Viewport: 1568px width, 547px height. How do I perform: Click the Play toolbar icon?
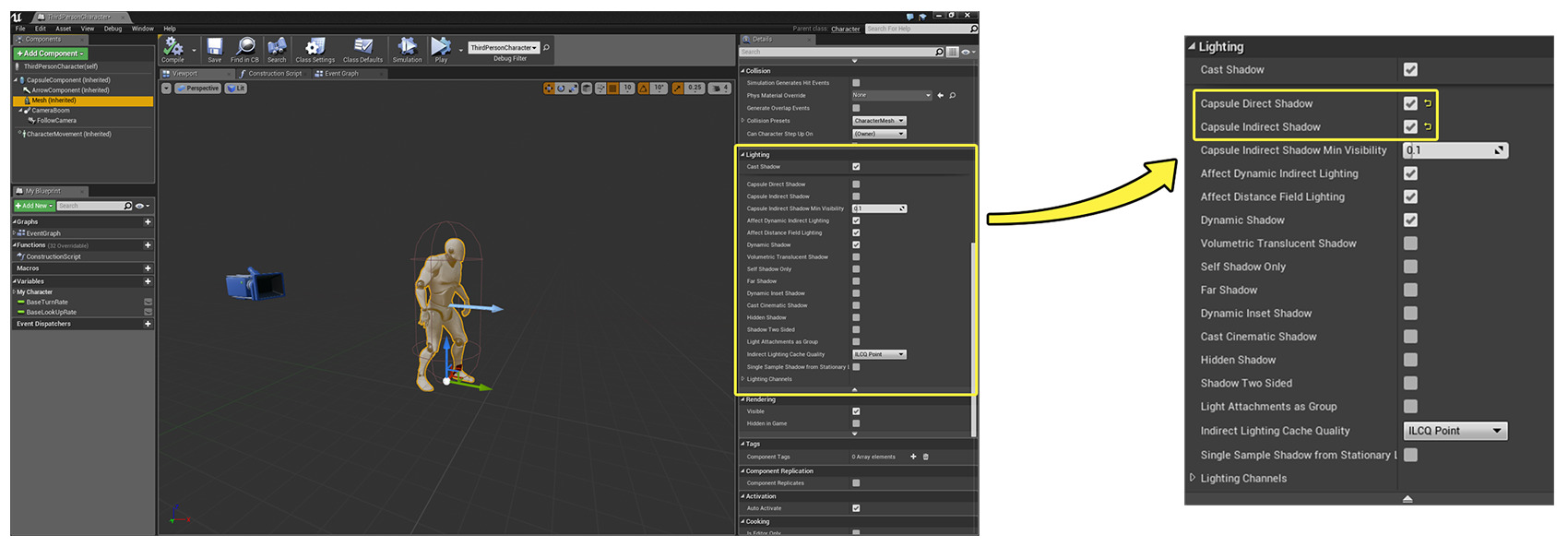click(x=441, y=46)
